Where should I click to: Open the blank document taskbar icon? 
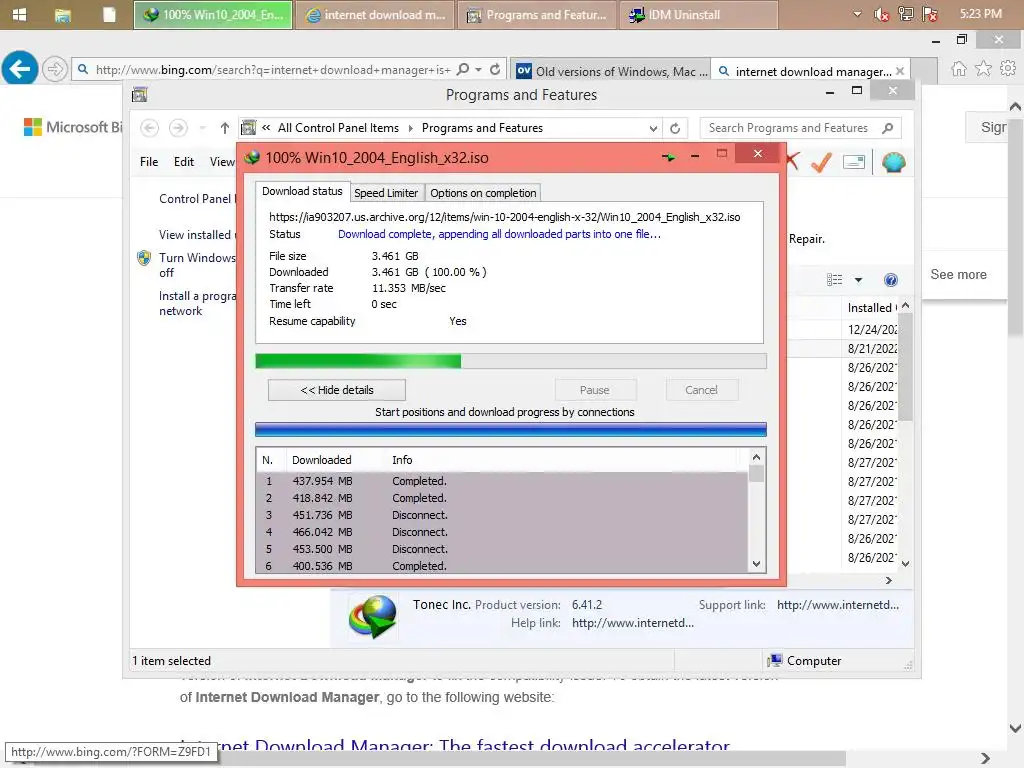tap(108, 14)
